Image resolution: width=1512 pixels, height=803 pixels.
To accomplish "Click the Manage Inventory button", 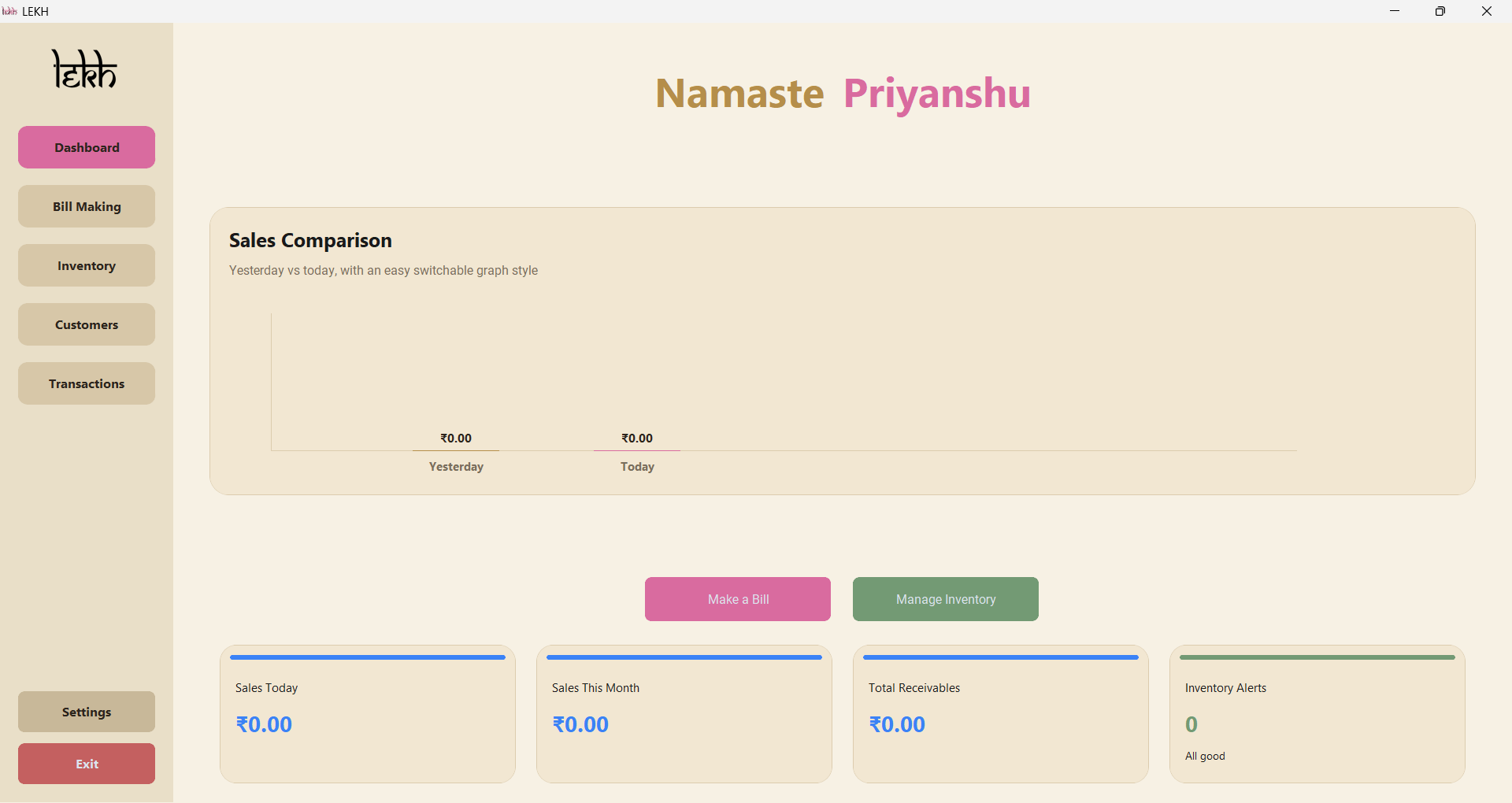I will pyautogui.click(x=944, y=598).
